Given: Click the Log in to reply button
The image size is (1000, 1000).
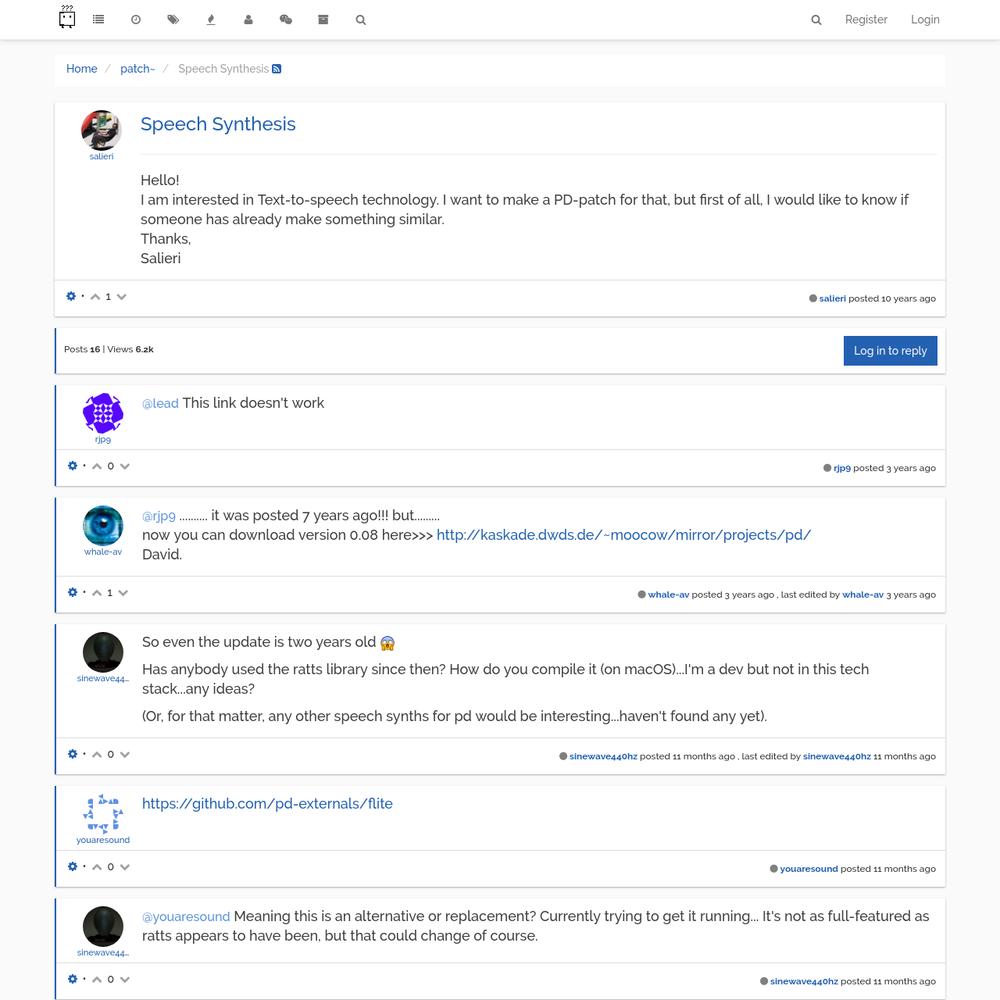Looking at the screenshot, I should click(890, 351).
